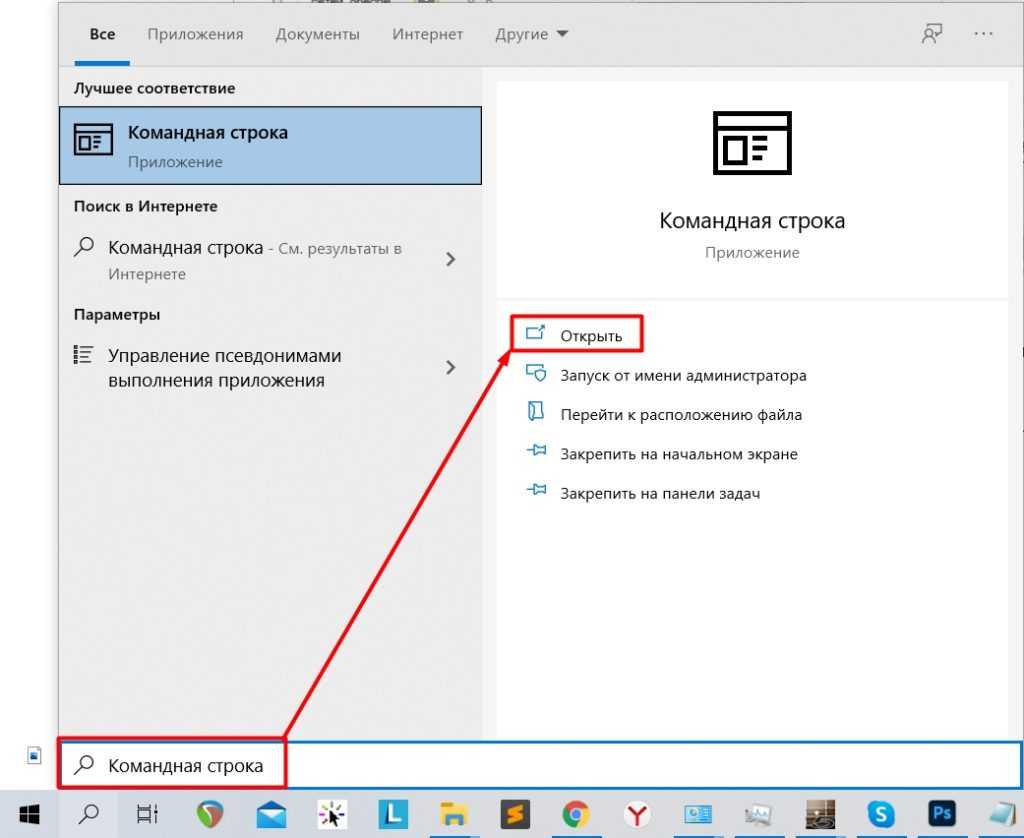Launch Yandex Browser from the taskbar
1024x838 pixels.
click(636, 814)
